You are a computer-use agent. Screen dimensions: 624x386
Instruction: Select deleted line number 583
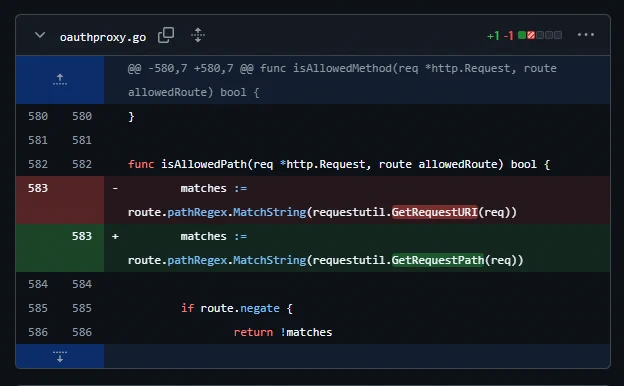(x=38, y=188)
